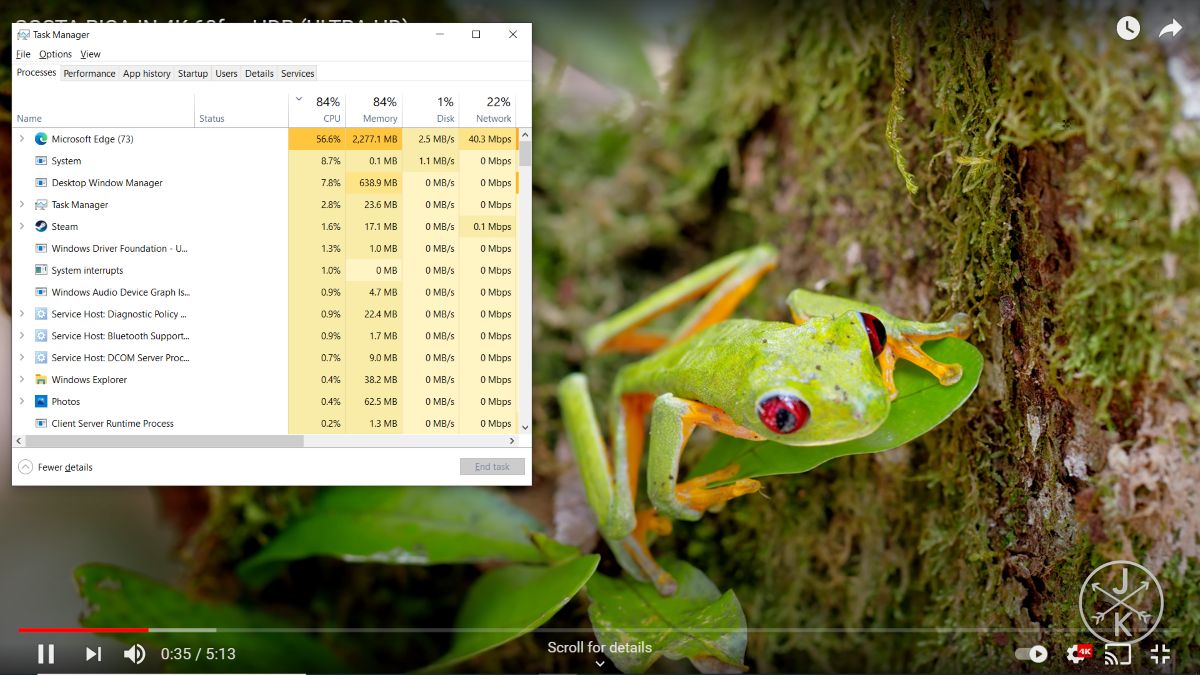Click System process icon

point(41,161)
